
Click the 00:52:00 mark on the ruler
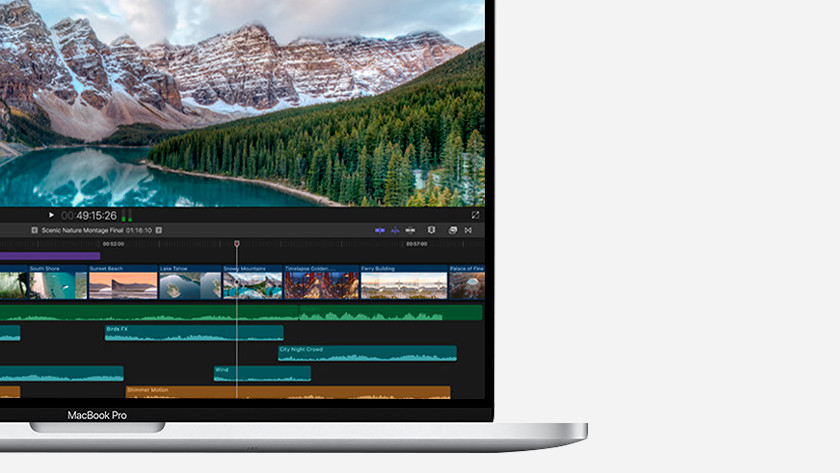click(x=113, y=244)
